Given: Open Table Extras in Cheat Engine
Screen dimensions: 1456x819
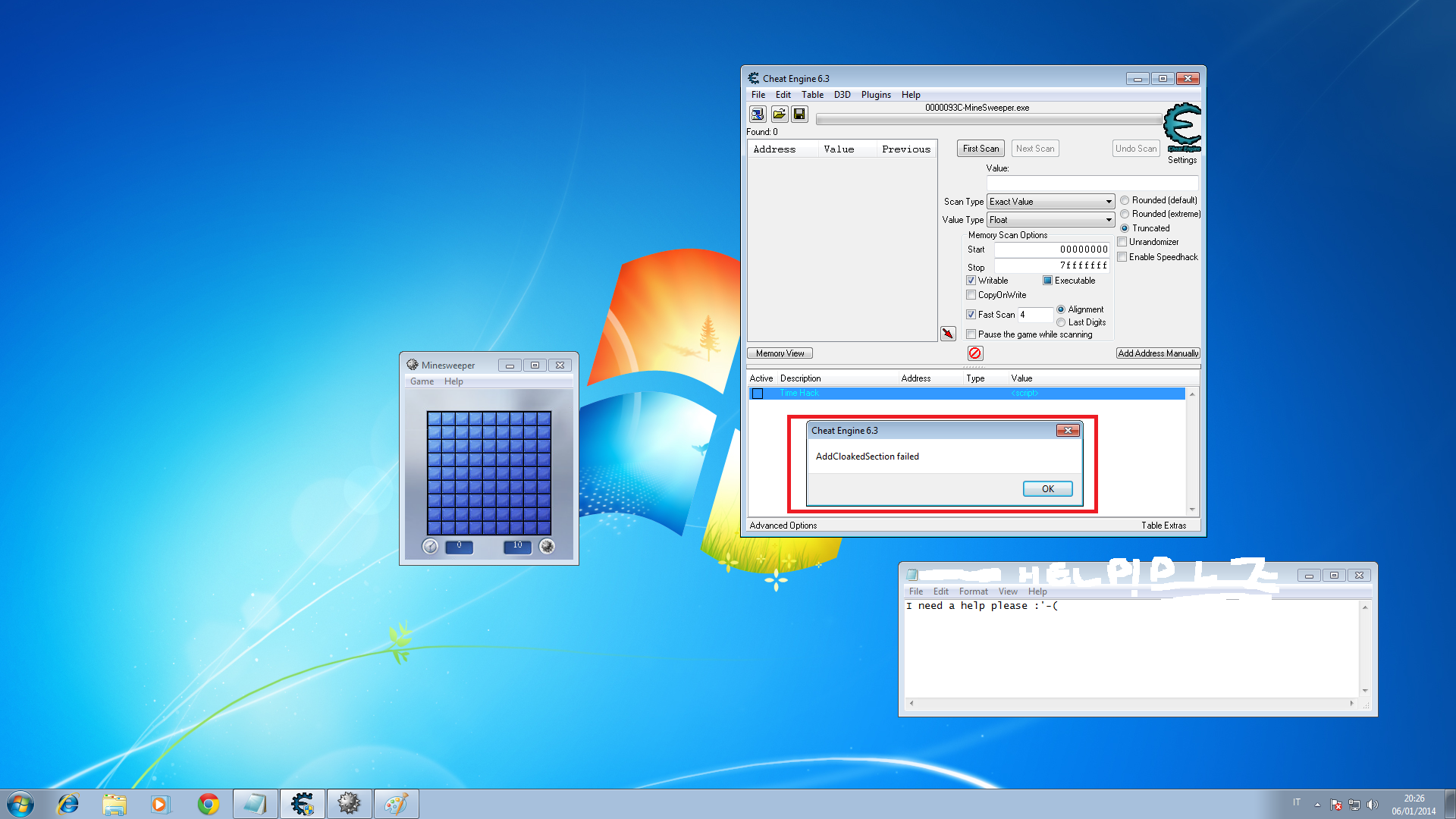Looking at the screenshot, I should (1163, 526).
